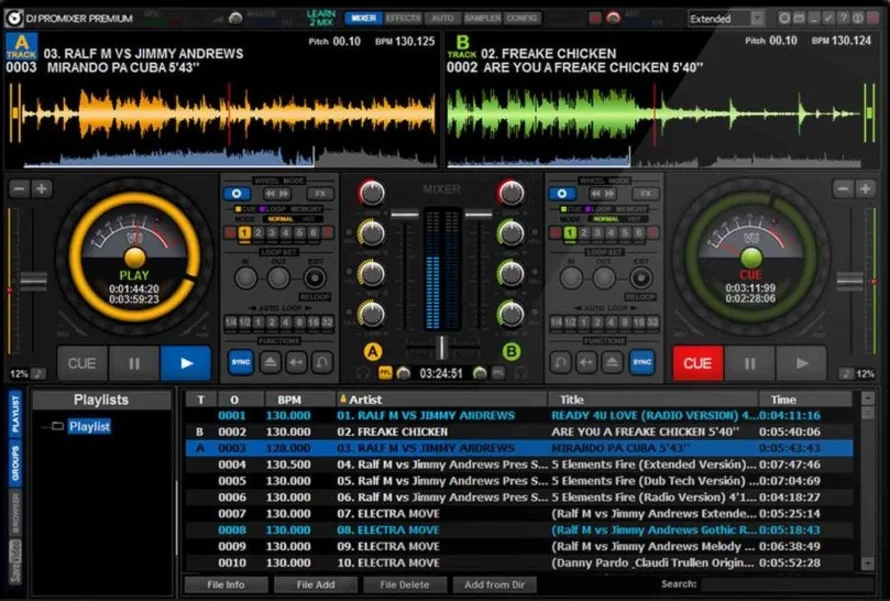Screen dimensions: 890x601
Task: Enable PFL headphone cue for channel B
Action: (498, 373)
